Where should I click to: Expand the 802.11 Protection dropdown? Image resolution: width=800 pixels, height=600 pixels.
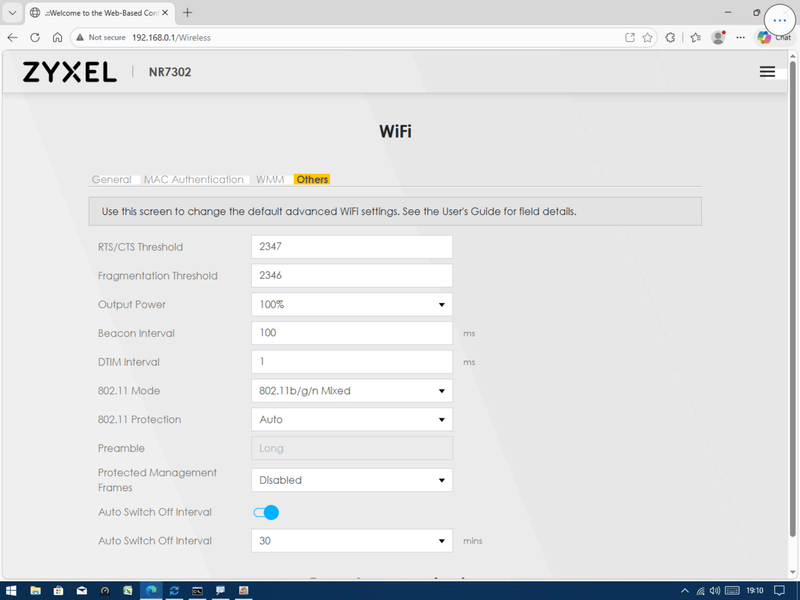352,419
